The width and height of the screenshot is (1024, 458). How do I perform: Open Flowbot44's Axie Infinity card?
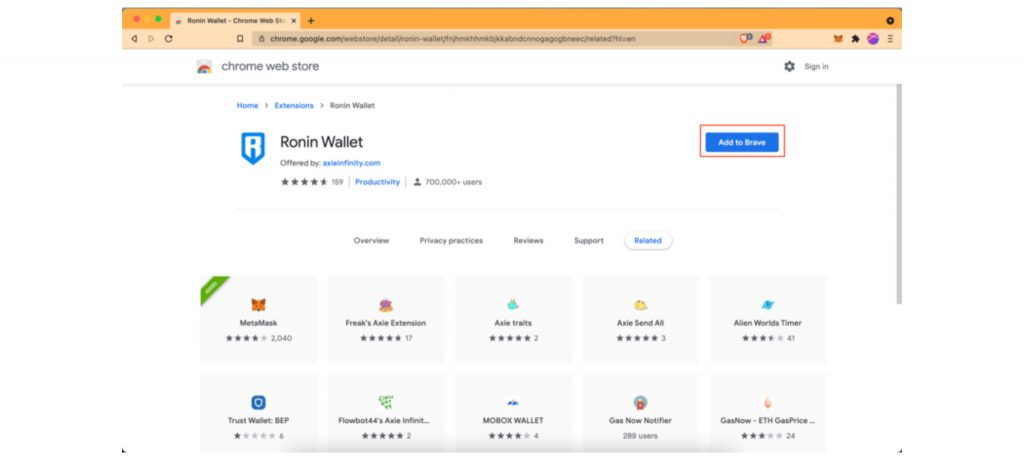[x=386, y=414]
